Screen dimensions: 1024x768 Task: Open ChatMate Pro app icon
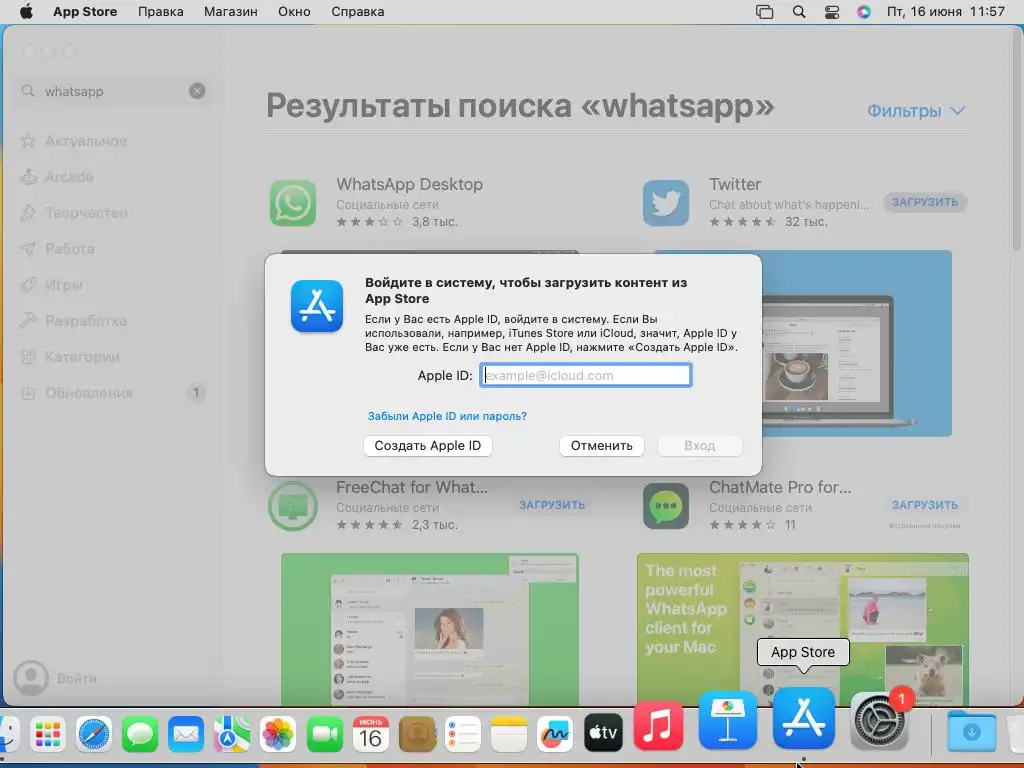click(x=665, y=506)
